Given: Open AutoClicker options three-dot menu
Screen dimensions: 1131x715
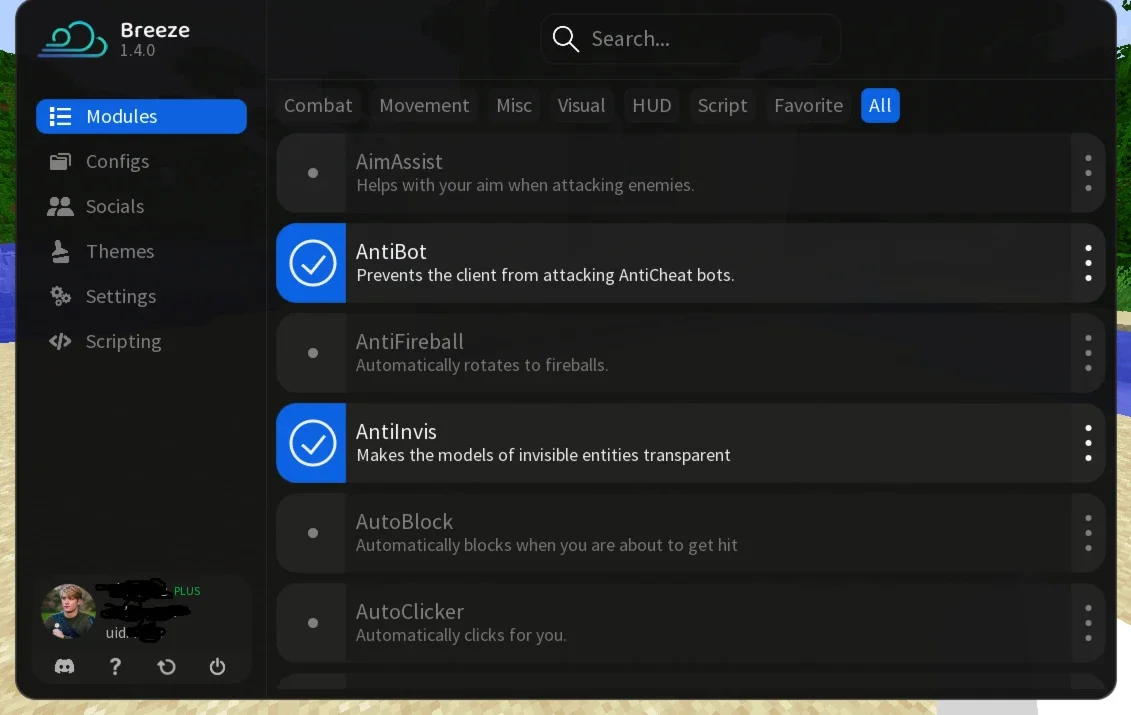Looking at the screenshot, I should coord(1088,623).
